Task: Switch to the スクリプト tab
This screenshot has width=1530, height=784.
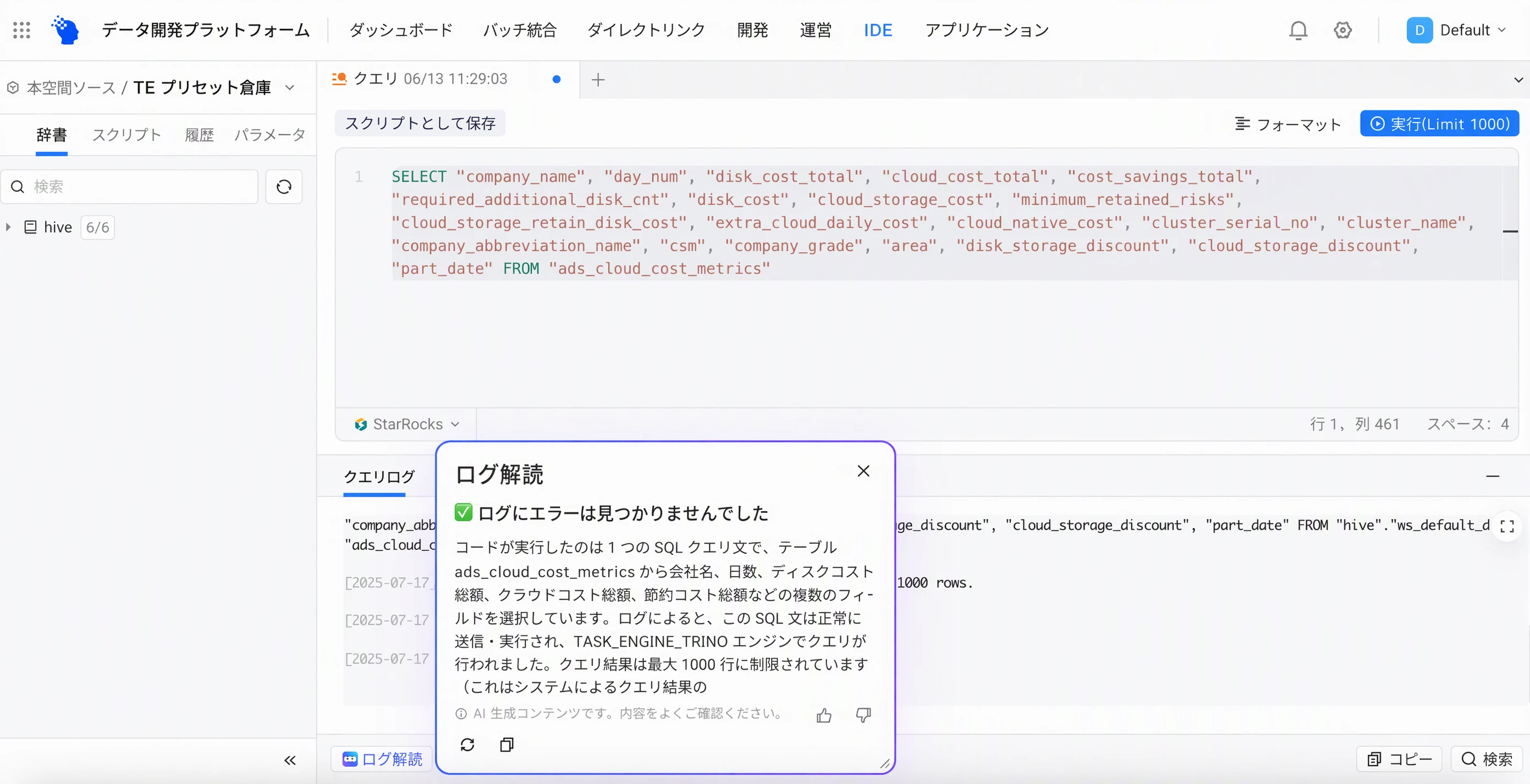Action: coord(126,135)
